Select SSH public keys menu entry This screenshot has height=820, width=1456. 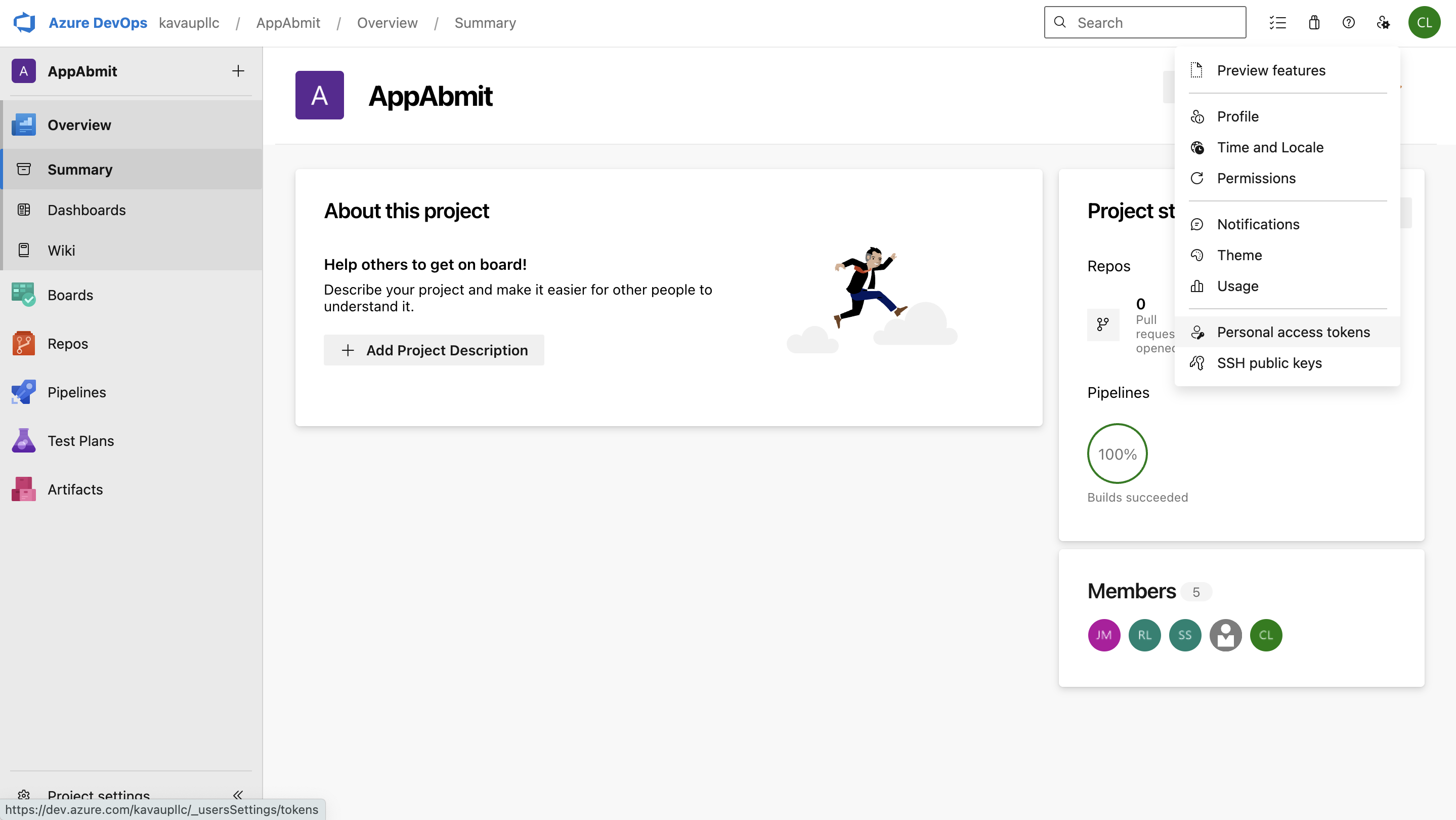coord(1269,363)
